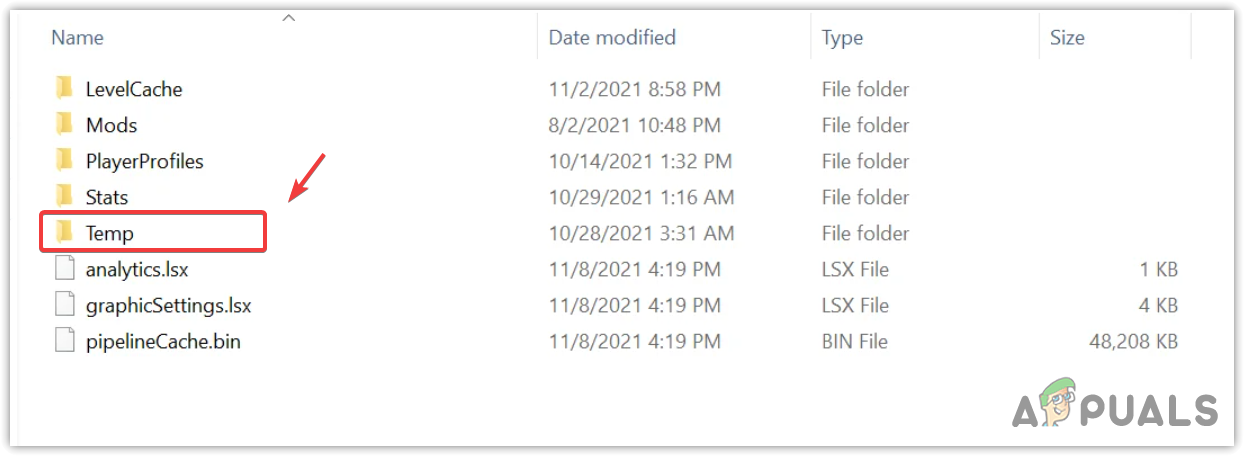
Task: Select the Mods folder name
Action: click(111, 125)
